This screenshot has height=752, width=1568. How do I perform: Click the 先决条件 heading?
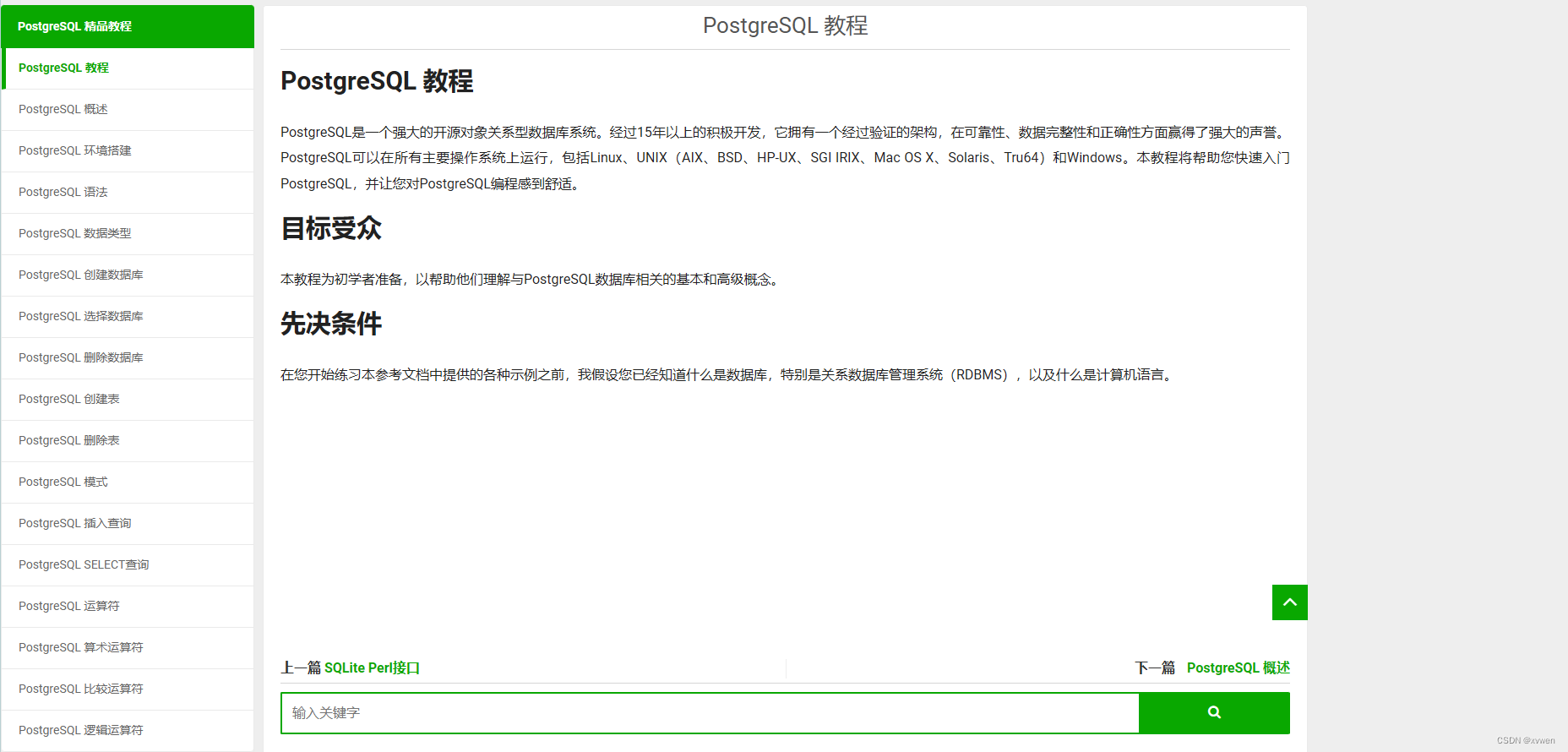pos(331,324)
